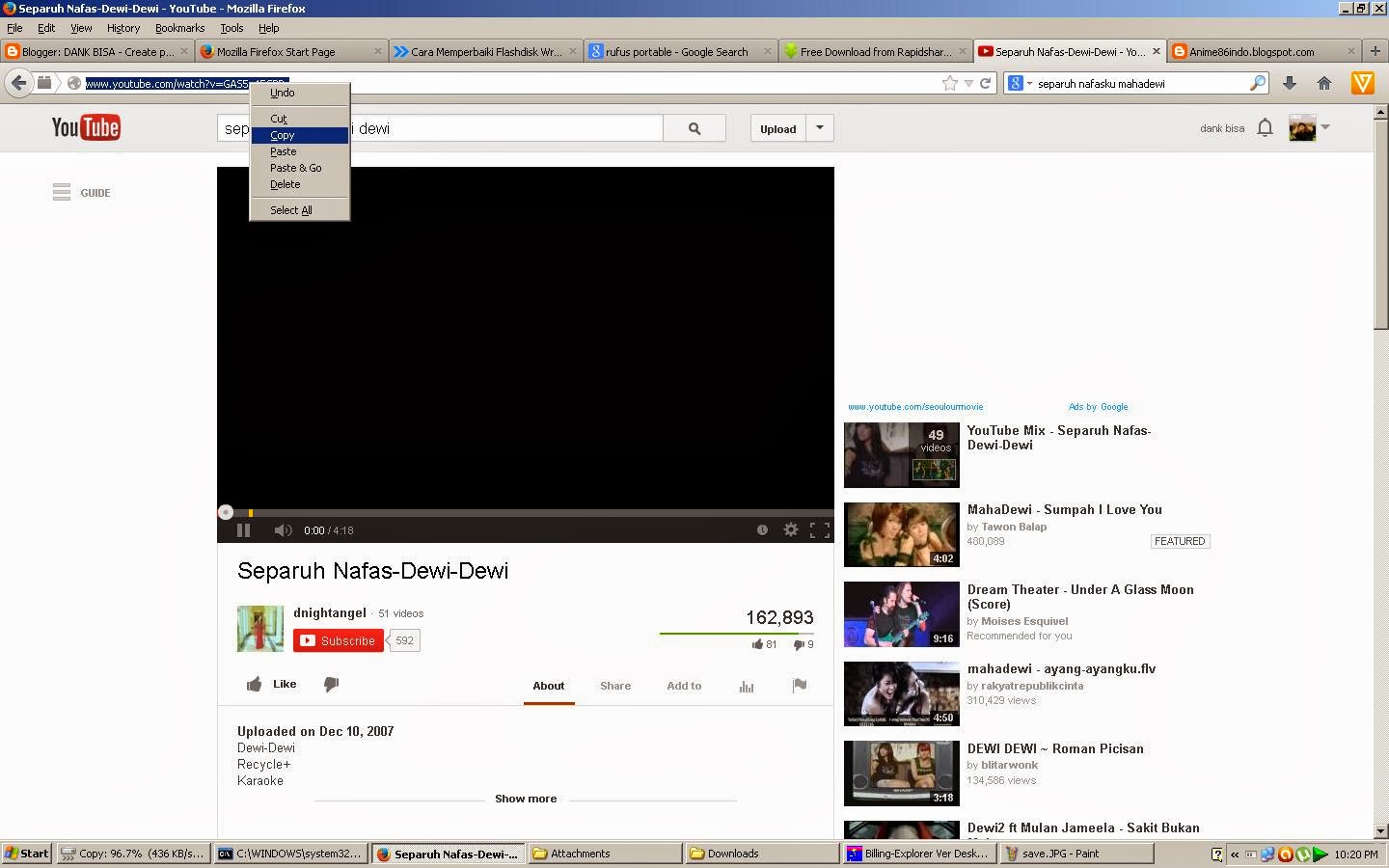This screenshot has height=868, width=1389.
Task: Choose Copy in context menu
Action: 300,135
